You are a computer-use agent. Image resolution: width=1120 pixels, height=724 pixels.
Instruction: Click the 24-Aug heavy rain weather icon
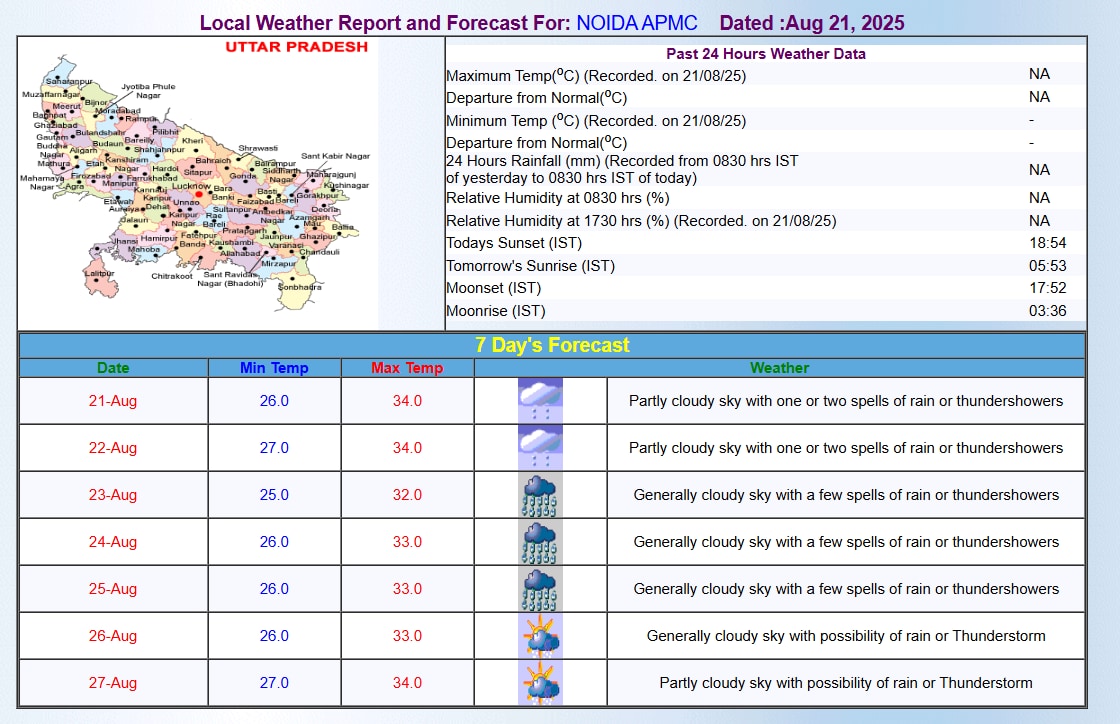[540, 542]
